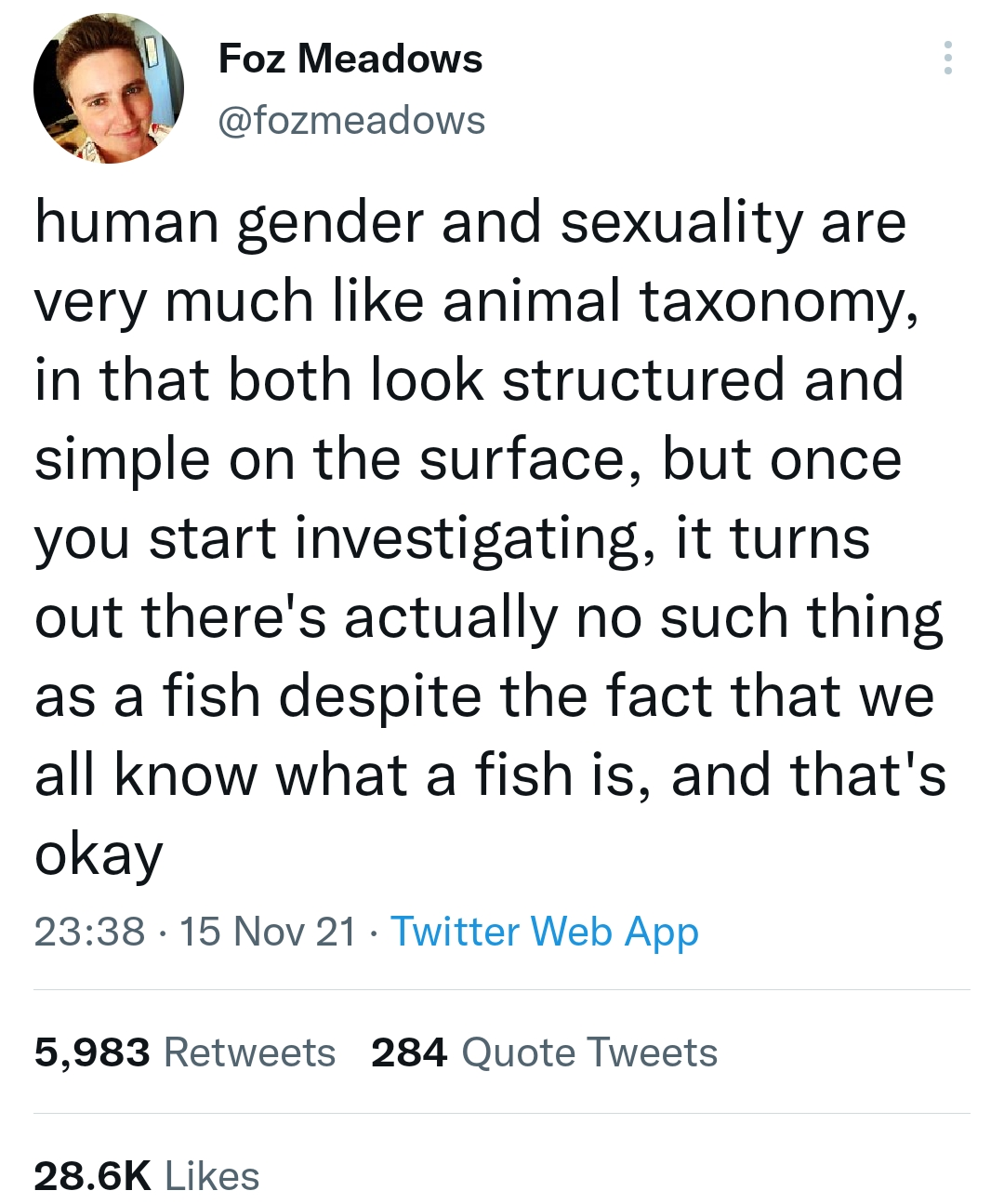Click the 28.6K likes count number
1004x1204 pixels.
coord(92,1175)
